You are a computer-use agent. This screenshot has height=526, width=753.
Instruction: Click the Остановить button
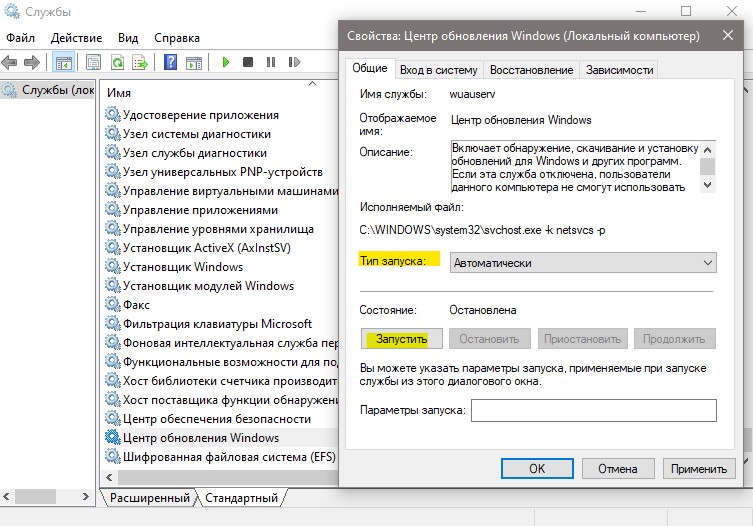tap(489, 339)
